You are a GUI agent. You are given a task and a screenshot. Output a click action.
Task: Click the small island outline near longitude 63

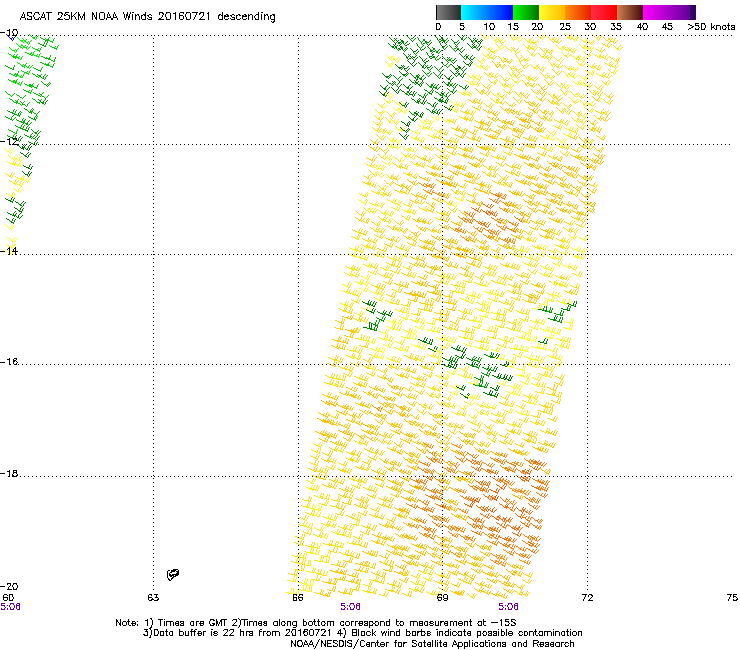click(x=173, y=574)
